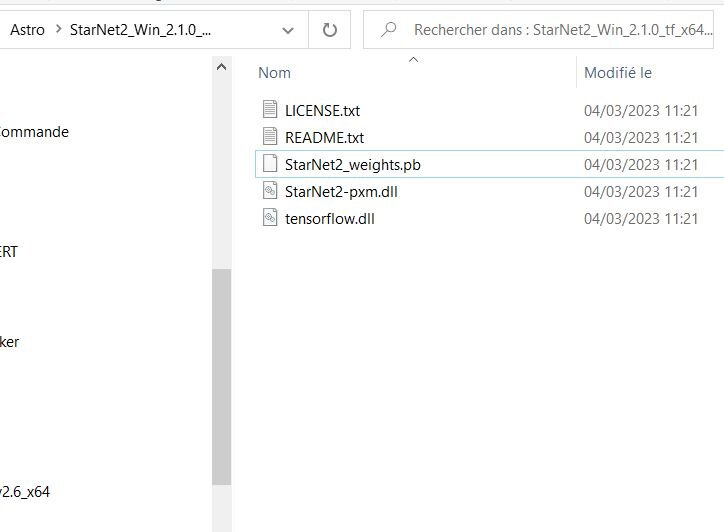
Task: Open address bar history dropdown arrow
Action: click(289, 30)
